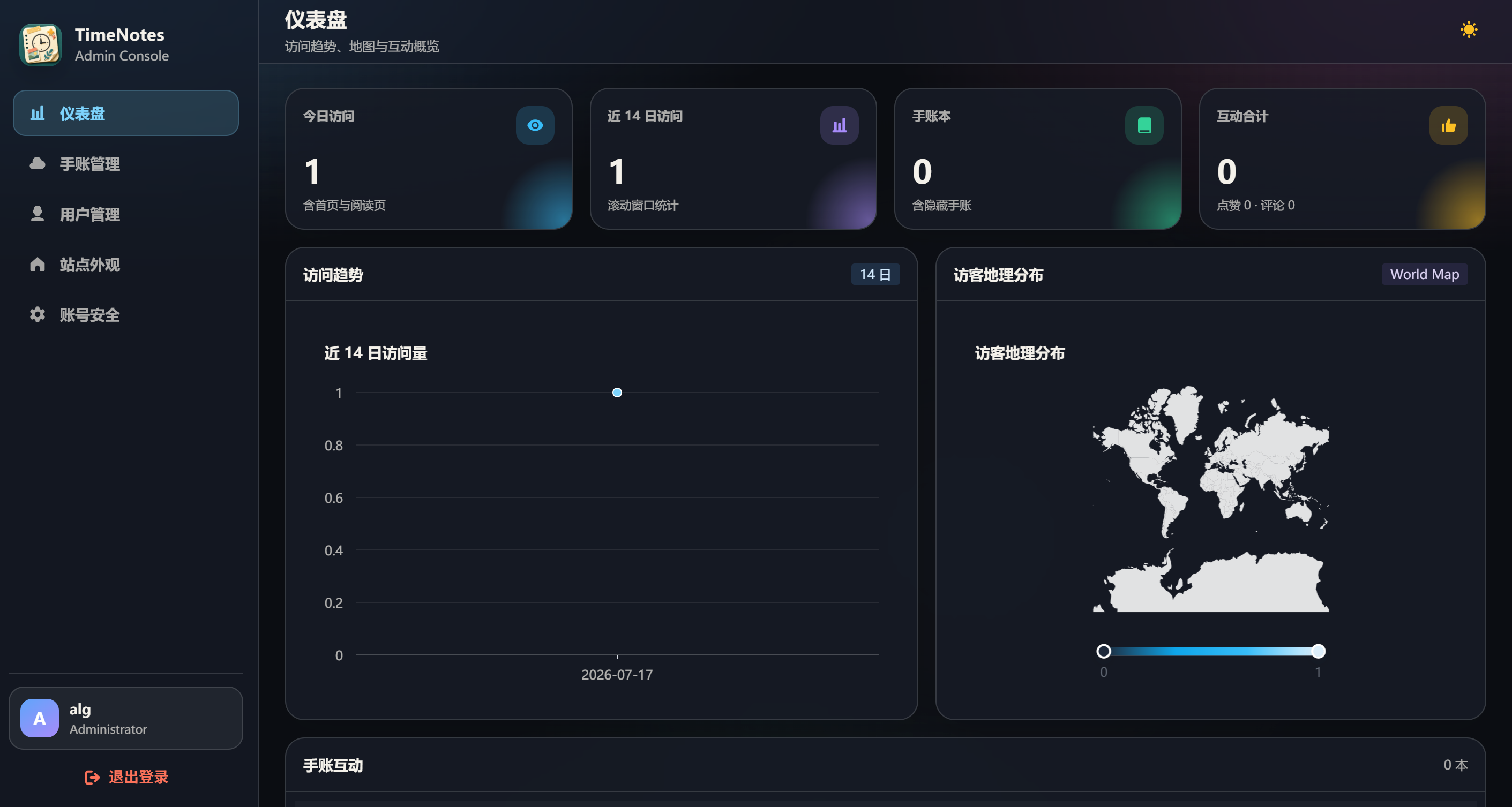This screenshot has width=1512, height=807.
Task: Click the left handle of map range slider
Action: coord(1104,651)
